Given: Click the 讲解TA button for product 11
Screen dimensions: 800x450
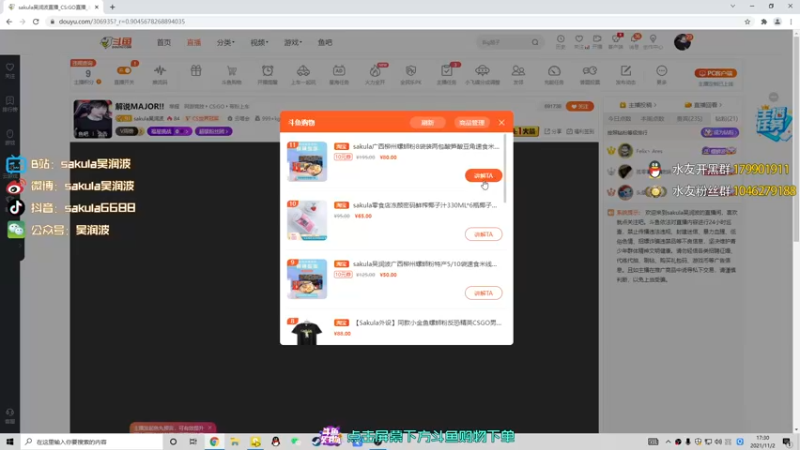Looking at the screenshot, I should pos(483,176).
